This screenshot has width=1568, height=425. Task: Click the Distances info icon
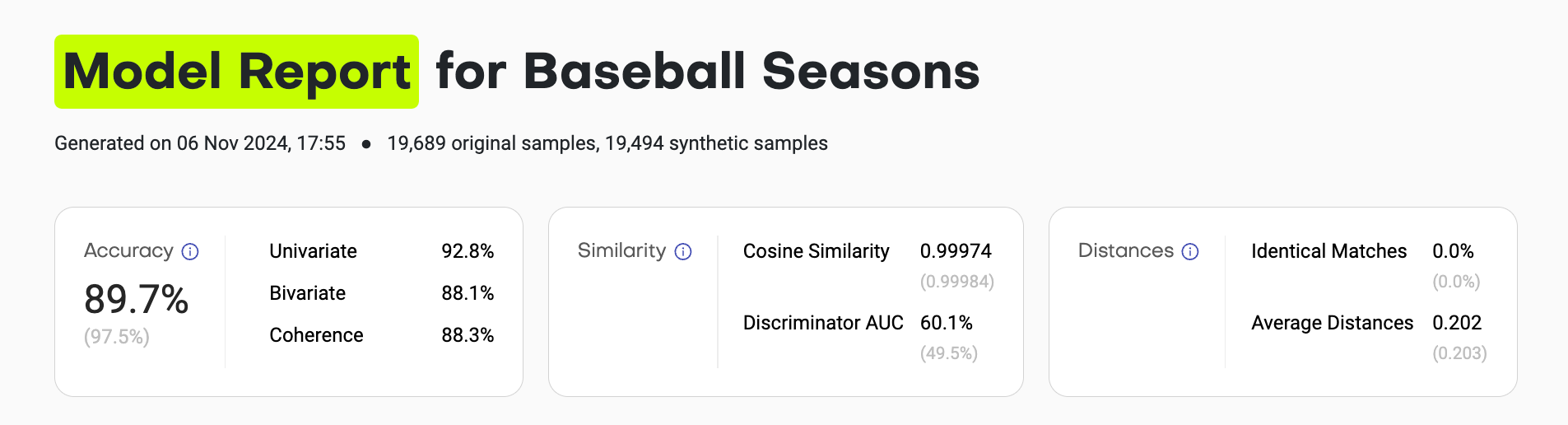coord(1190,252)
